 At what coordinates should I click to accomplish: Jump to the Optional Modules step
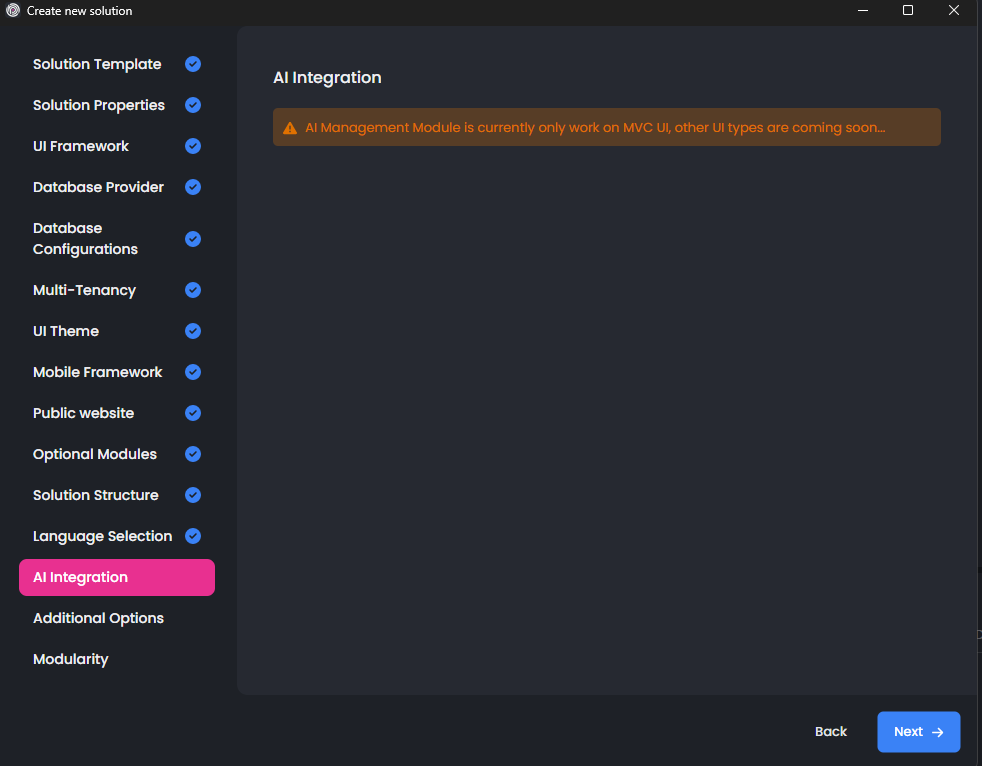(95, 454)
